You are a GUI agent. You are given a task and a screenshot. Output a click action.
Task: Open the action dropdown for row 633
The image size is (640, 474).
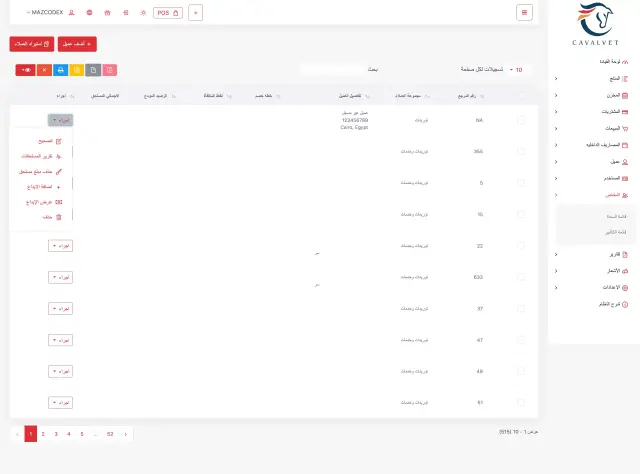tap(60, 277)
